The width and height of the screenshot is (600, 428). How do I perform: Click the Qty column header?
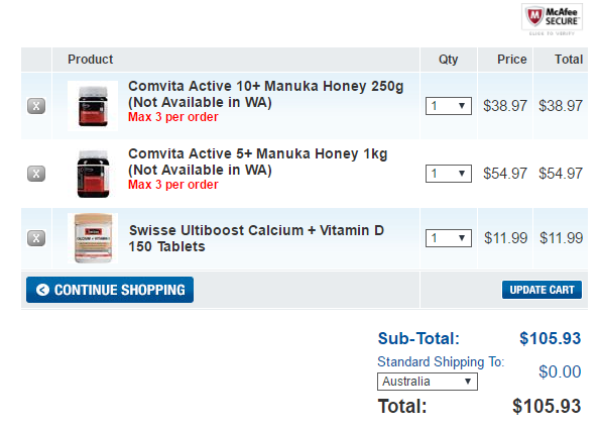(448, 59)
